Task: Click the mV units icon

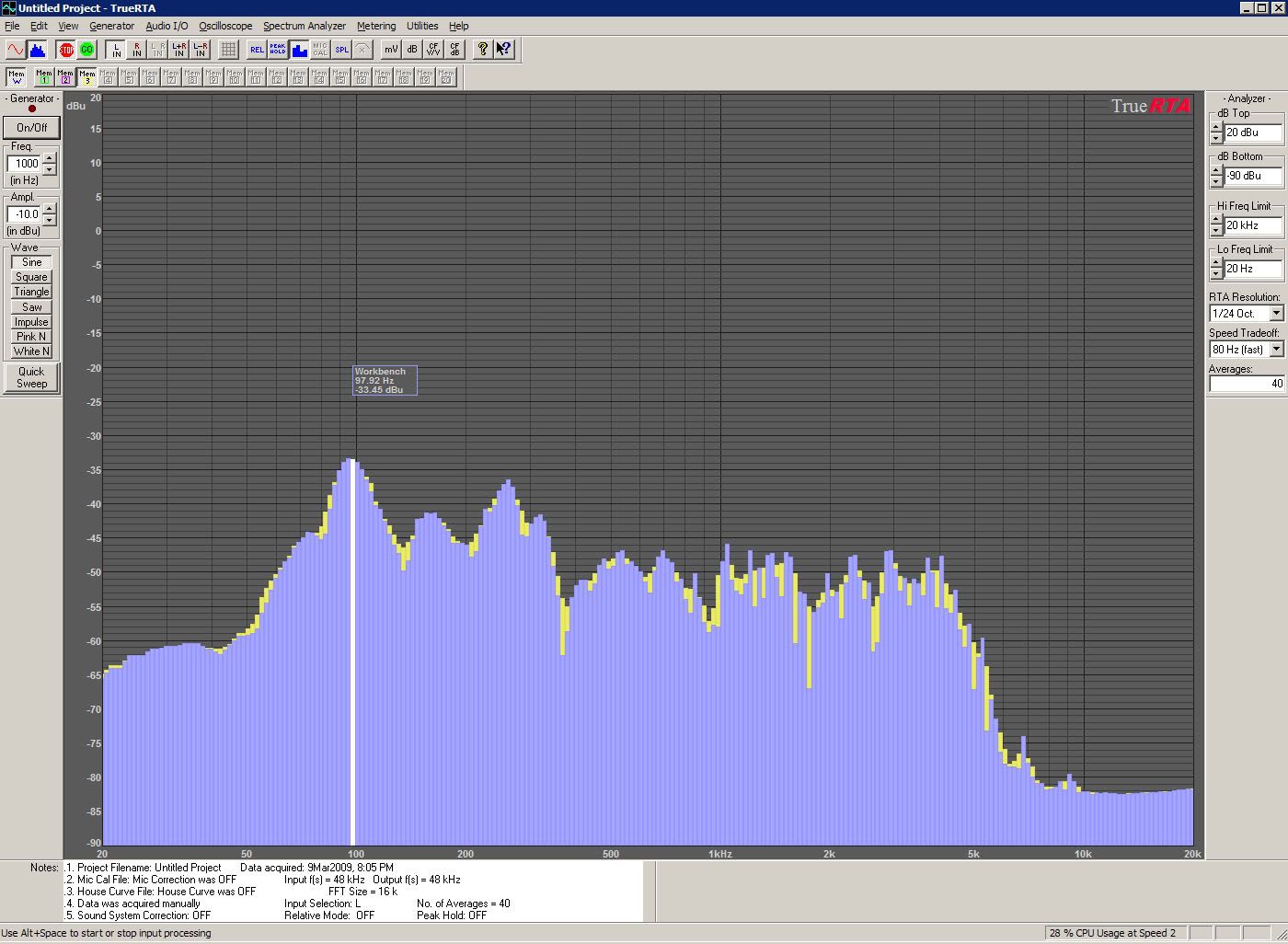Action: pos(391,50)
